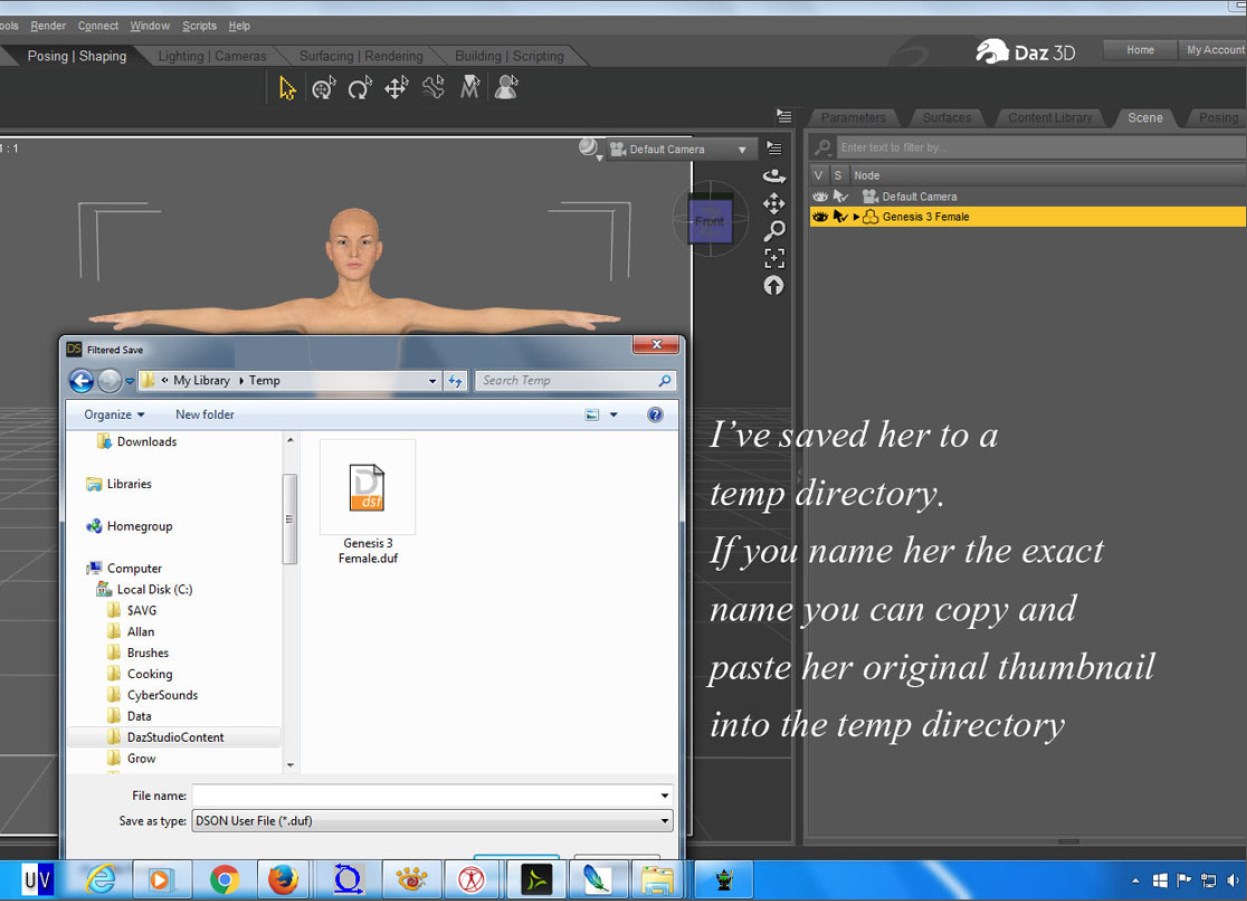Screen dimensions: 1247x901
Task: Click the New folder button
Action: click(205, 415)
